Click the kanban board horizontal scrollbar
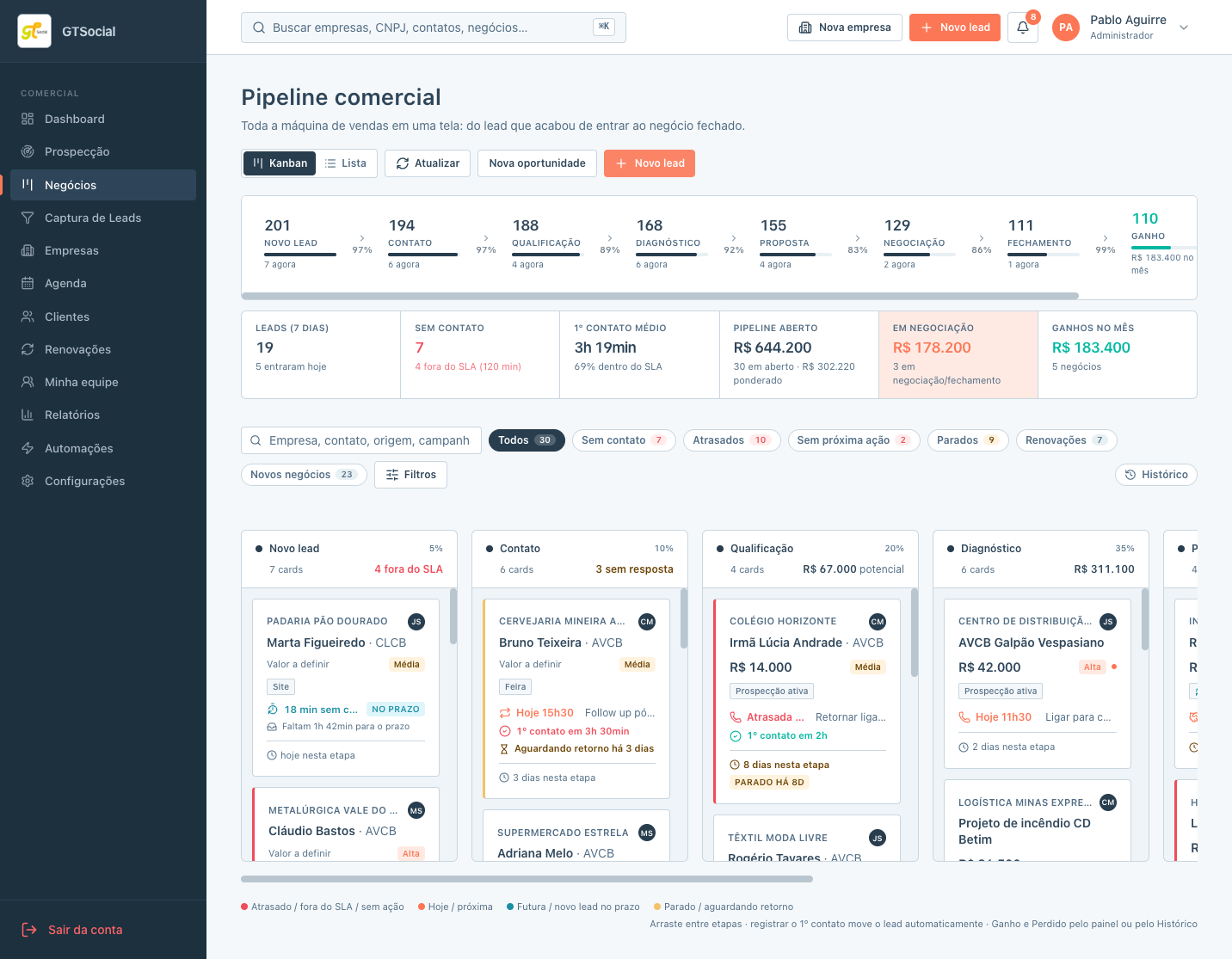Screen dimensions: 1232x959 click(x=527, y=879)
